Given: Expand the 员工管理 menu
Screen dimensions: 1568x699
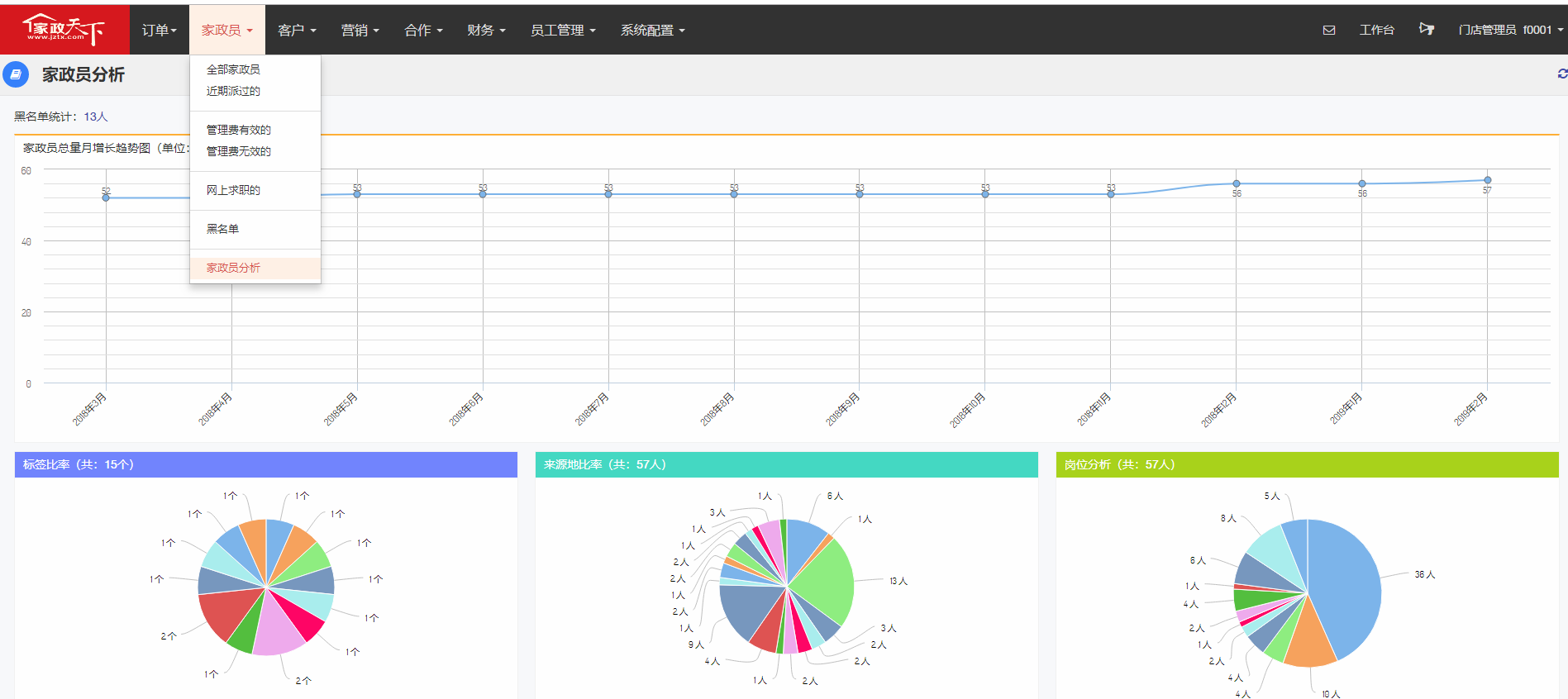Looking at the screenshot, I should pos(563,31).
